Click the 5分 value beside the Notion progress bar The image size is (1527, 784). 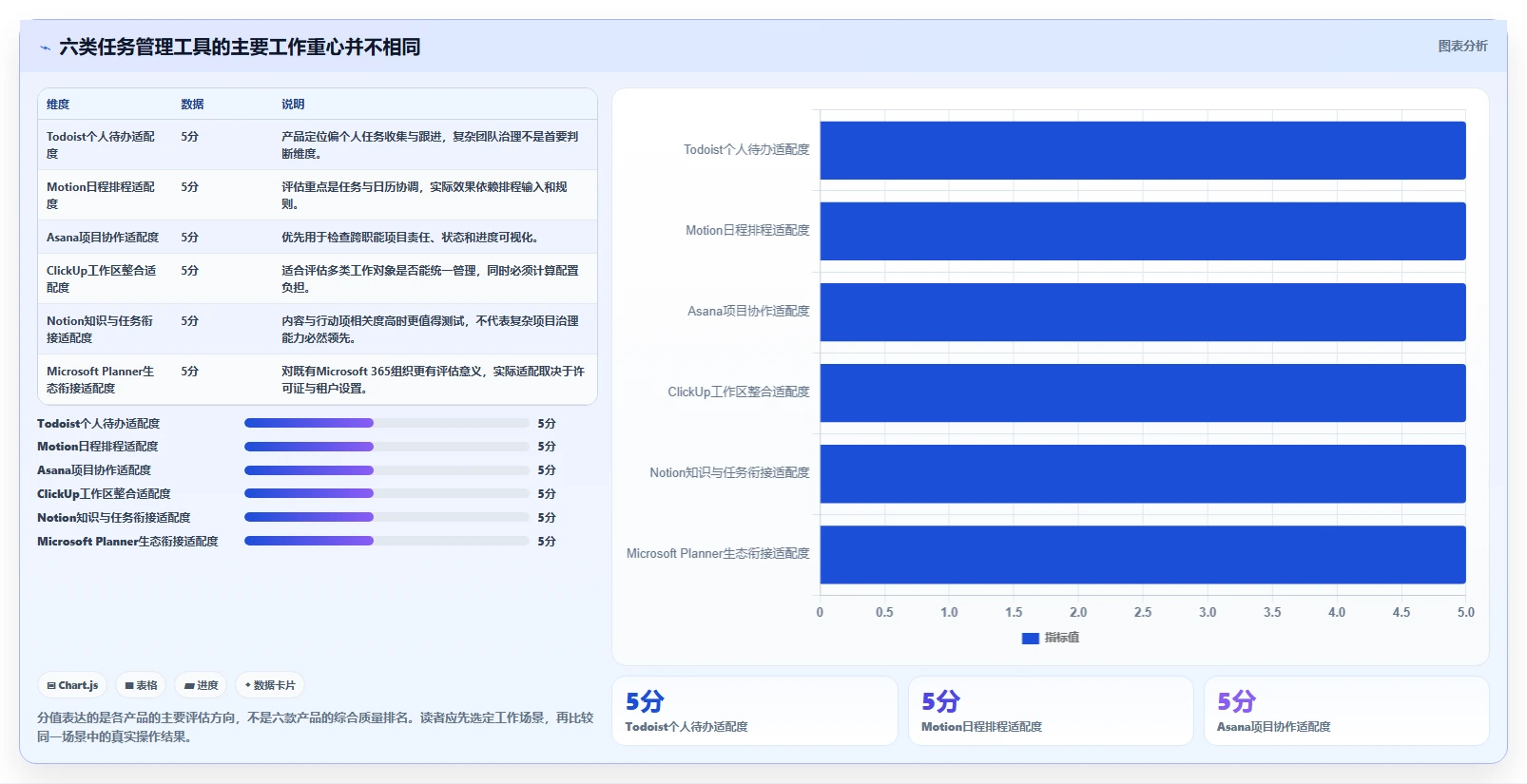tap(547, 518)
